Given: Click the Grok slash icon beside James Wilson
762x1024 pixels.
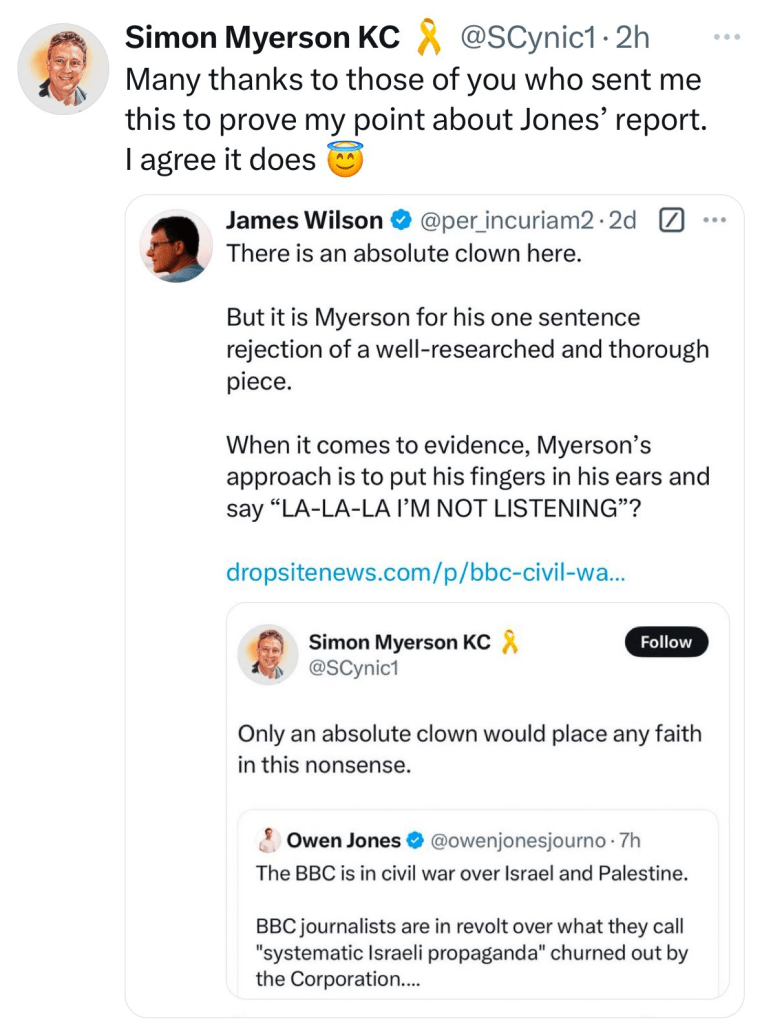Looking at the screenshot, I should point(673,221).
